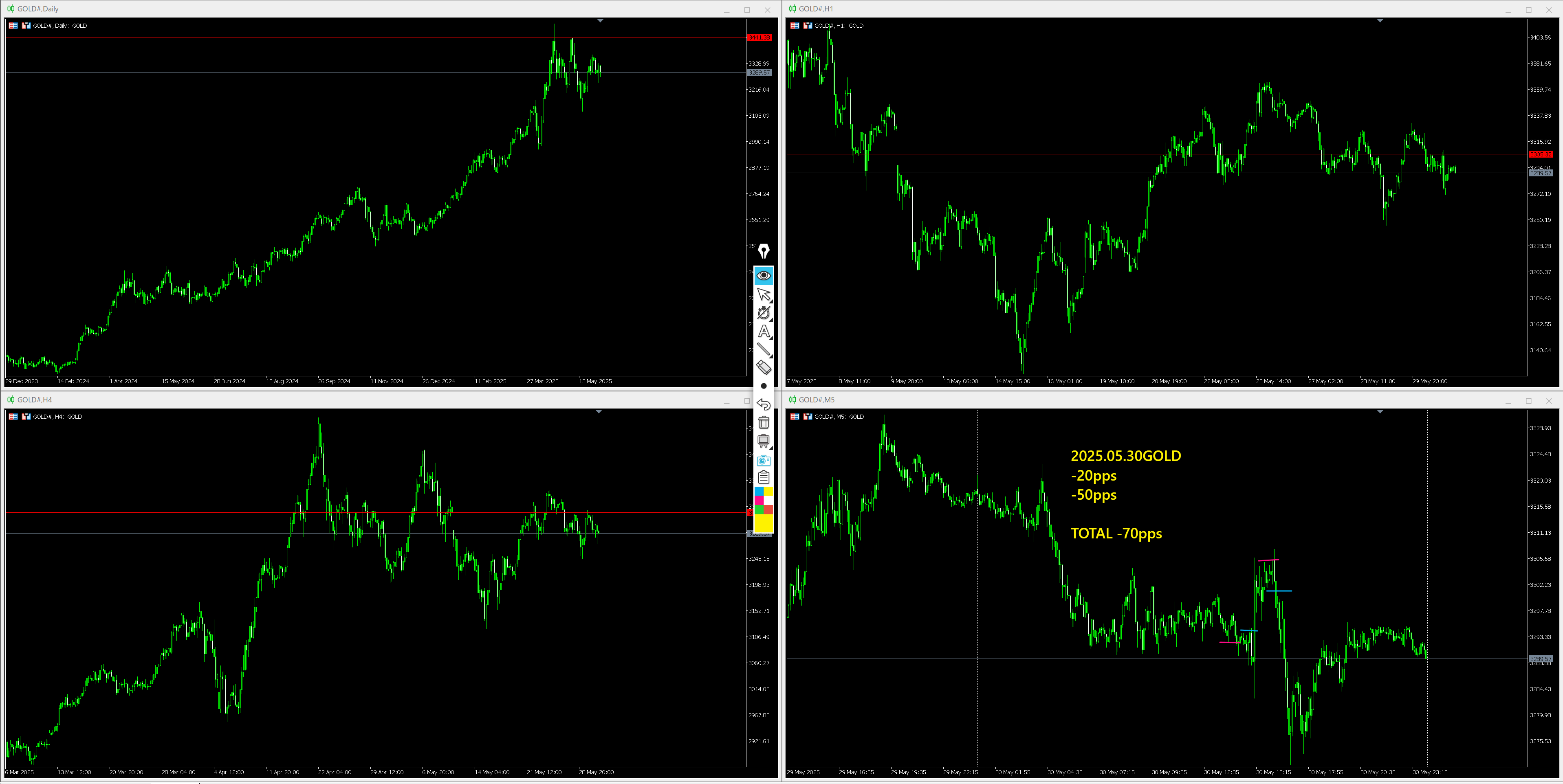Pick the green color swatch
This screenshot has width=1563, height=784.
pyautogui.click(x=759, y=510)
